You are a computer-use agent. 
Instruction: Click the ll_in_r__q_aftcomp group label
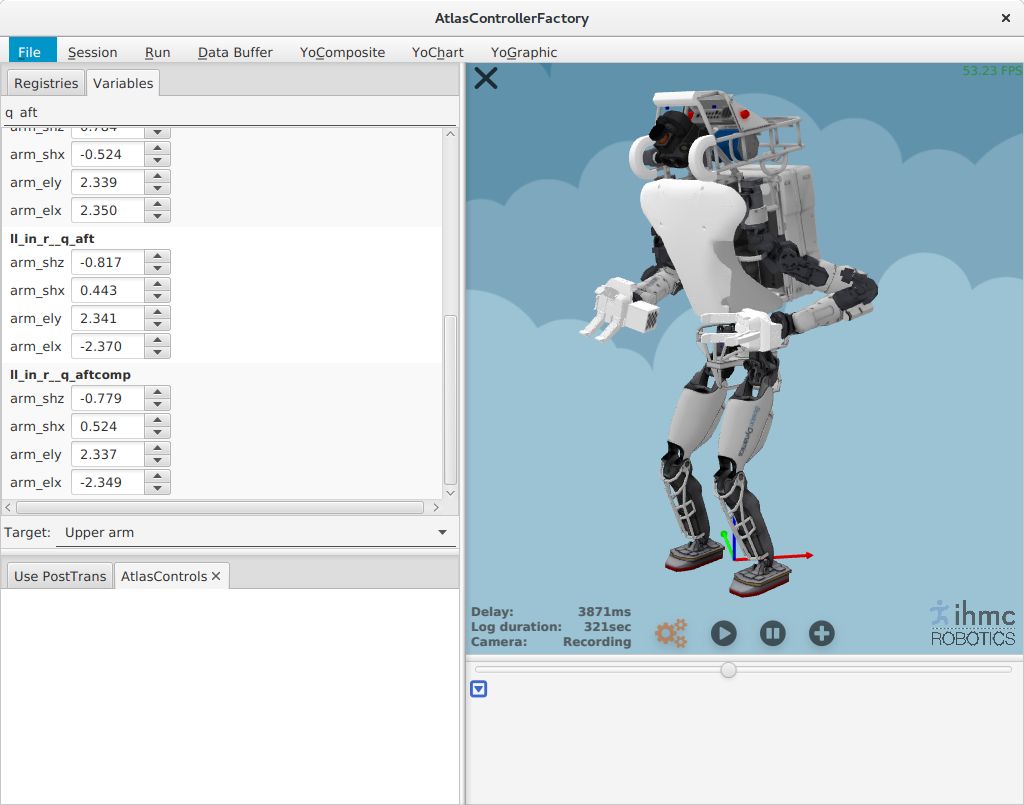(69, 374)
